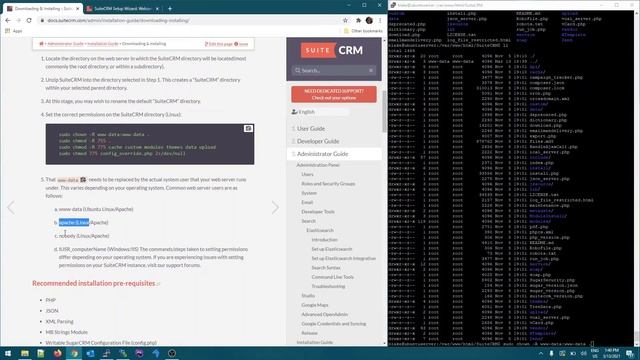Click the docs Search field
The width and height of the screenshot is (640, 360).
pyautogui.click(x=334, y=70)
